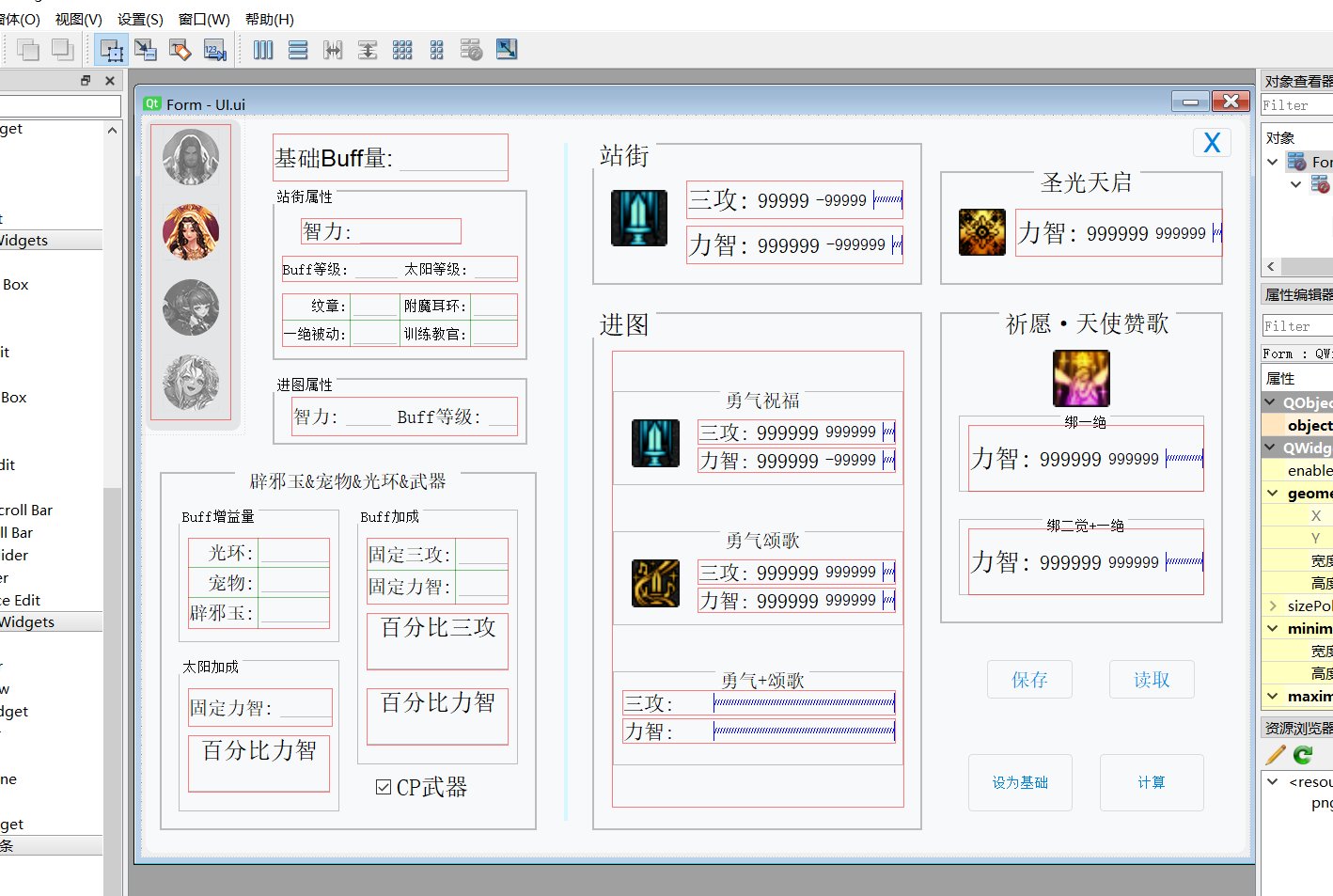Click the object inspector Filter field
Image resolution: width=1333 pixels, height=896 pixels.
tap(1297, 105)
